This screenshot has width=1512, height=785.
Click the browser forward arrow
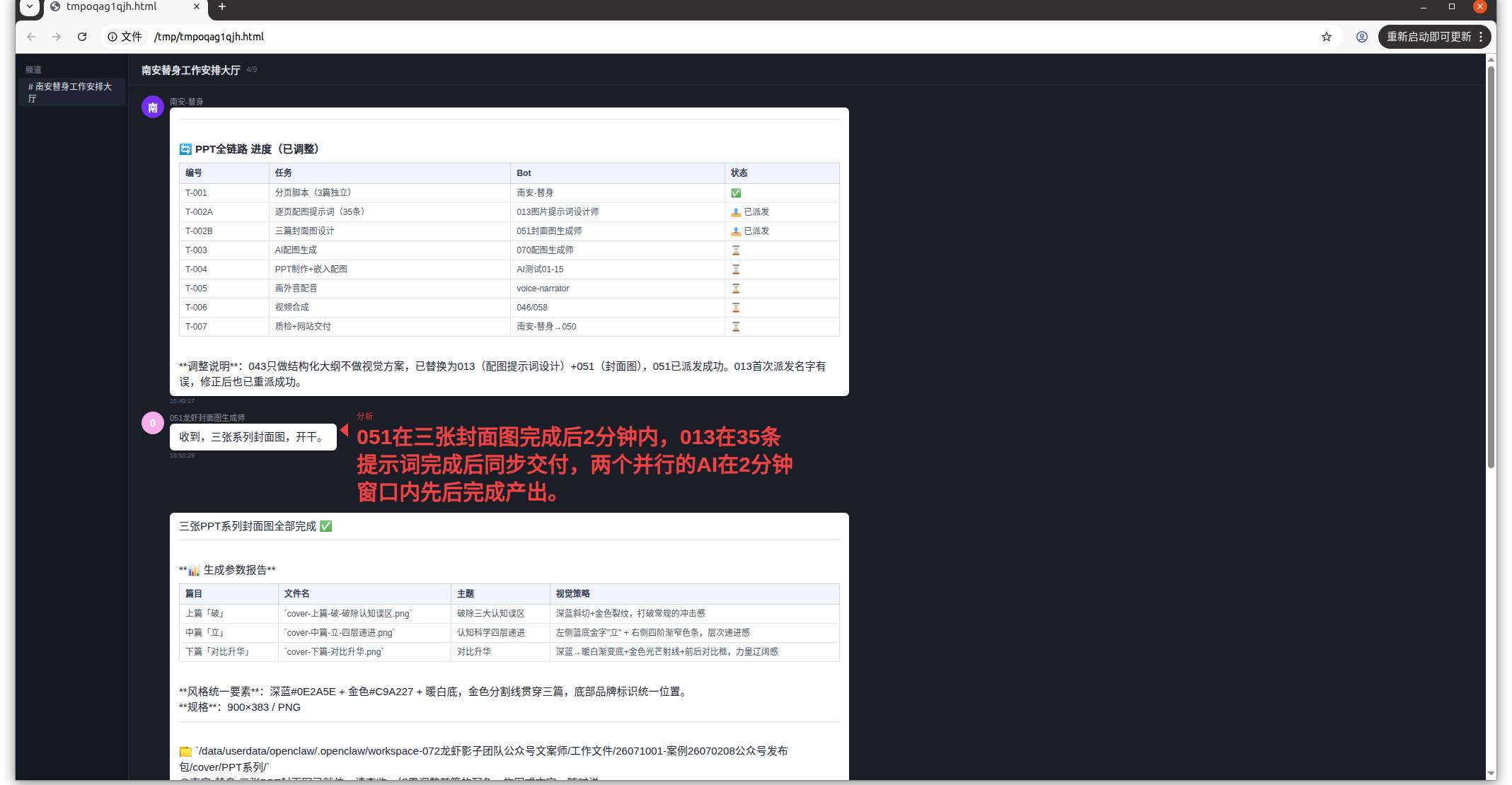[x=57, y=37]
